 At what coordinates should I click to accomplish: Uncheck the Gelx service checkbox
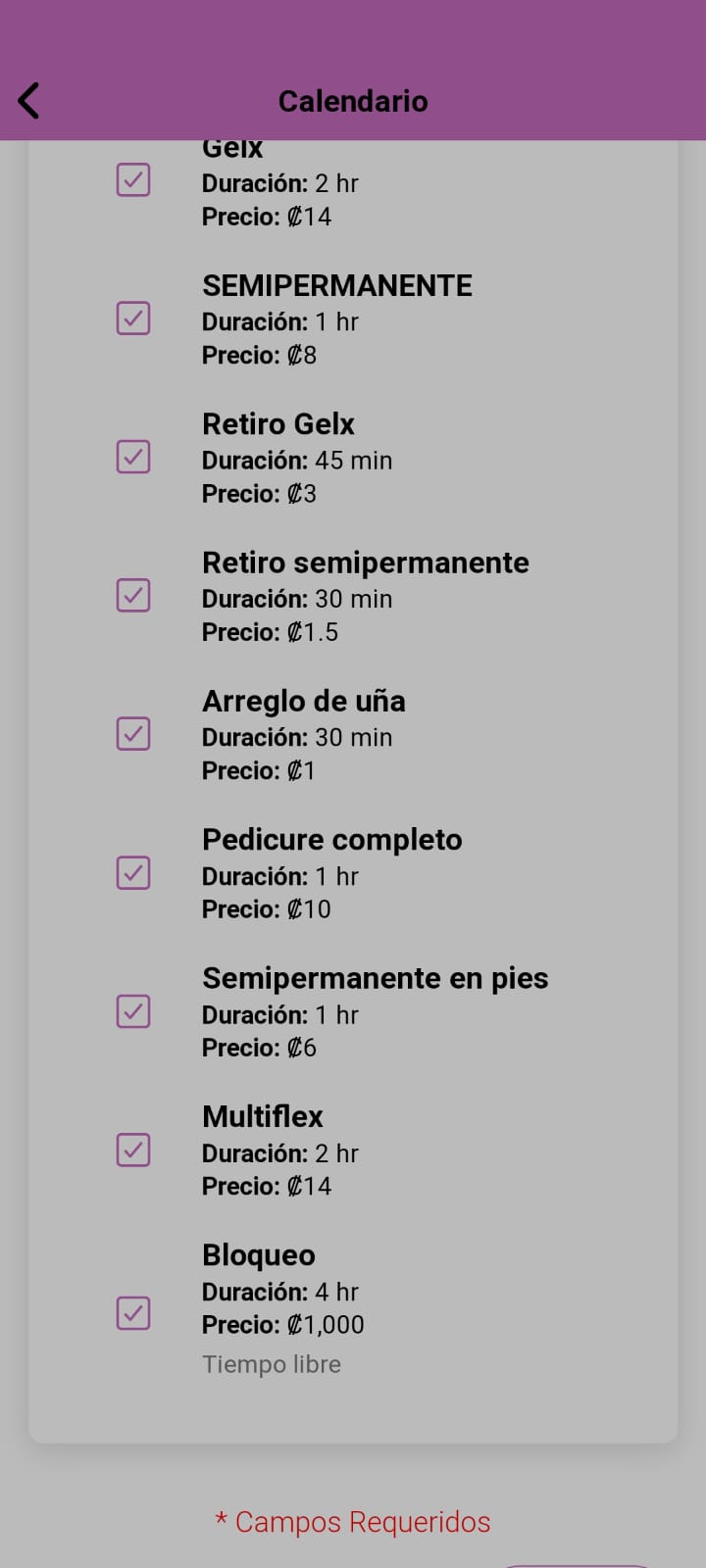pos(133,180)
